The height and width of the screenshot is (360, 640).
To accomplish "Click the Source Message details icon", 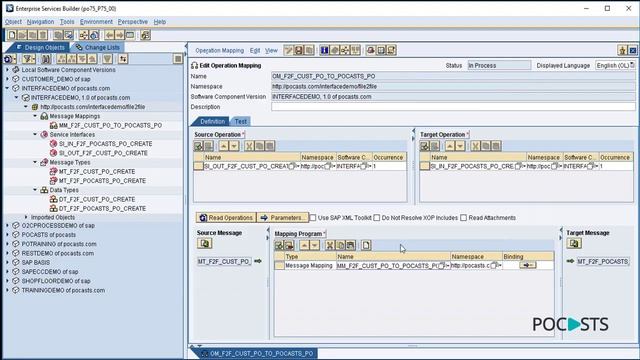I will click(204, 244).
